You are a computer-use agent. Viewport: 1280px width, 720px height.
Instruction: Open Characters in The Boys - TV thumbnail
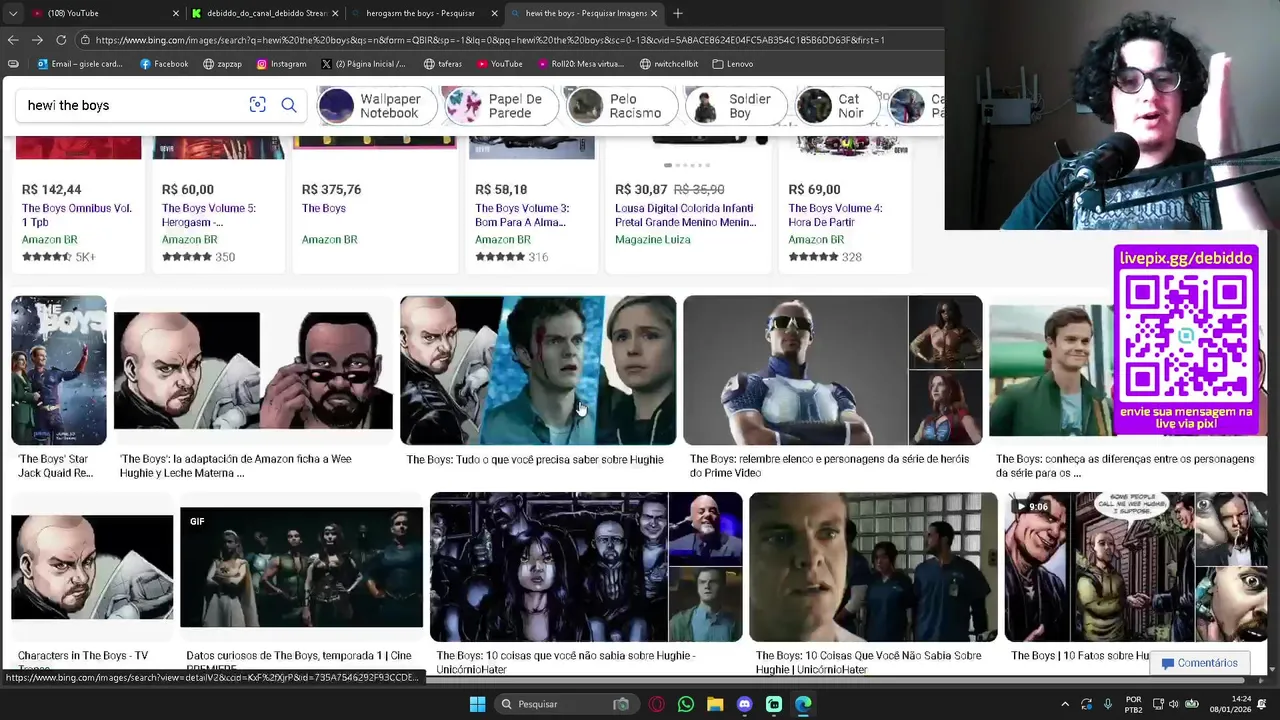click(92, 567)
